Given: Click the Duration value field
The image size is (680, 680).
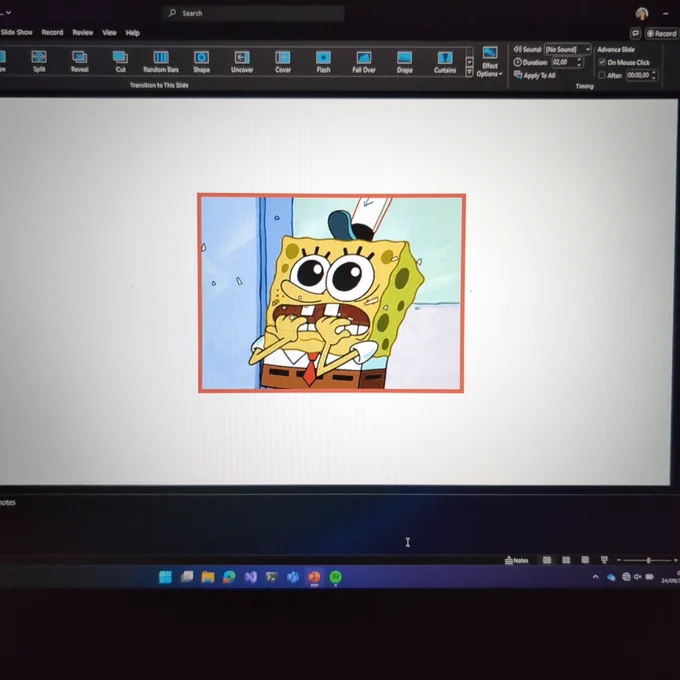Looking at the screenshot, I should tap(563, 62).
